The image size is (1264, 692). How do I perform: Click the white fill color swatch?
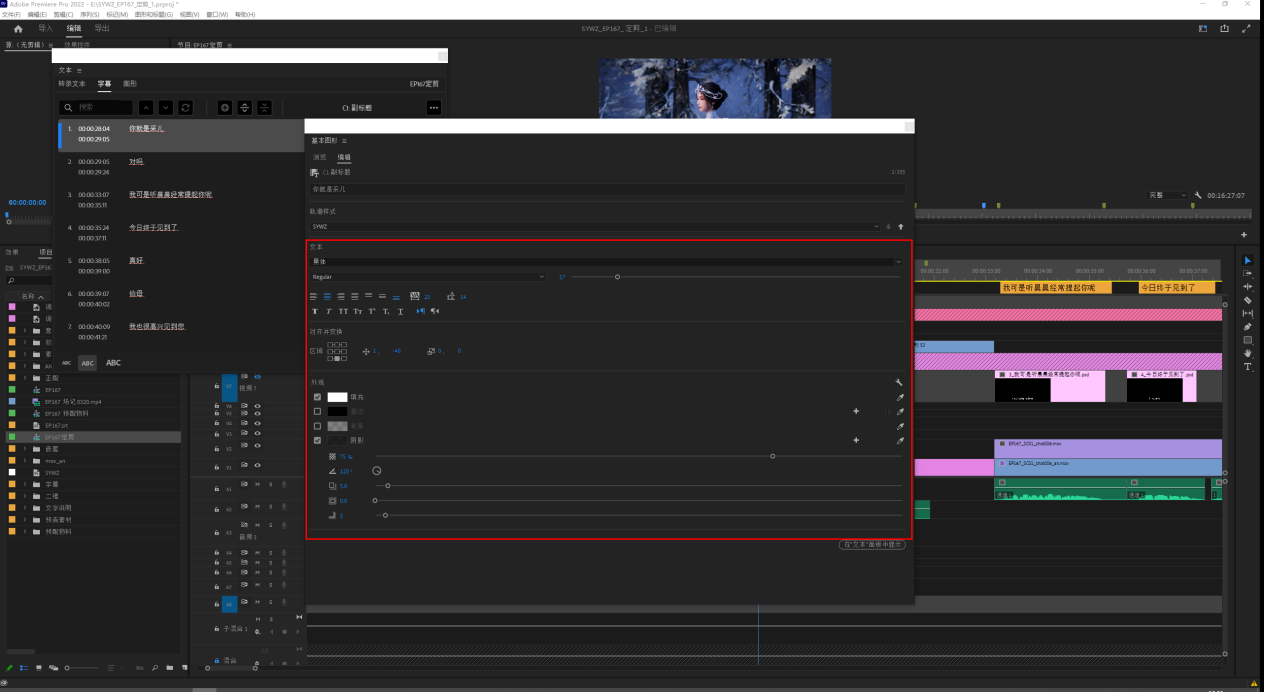337,397
